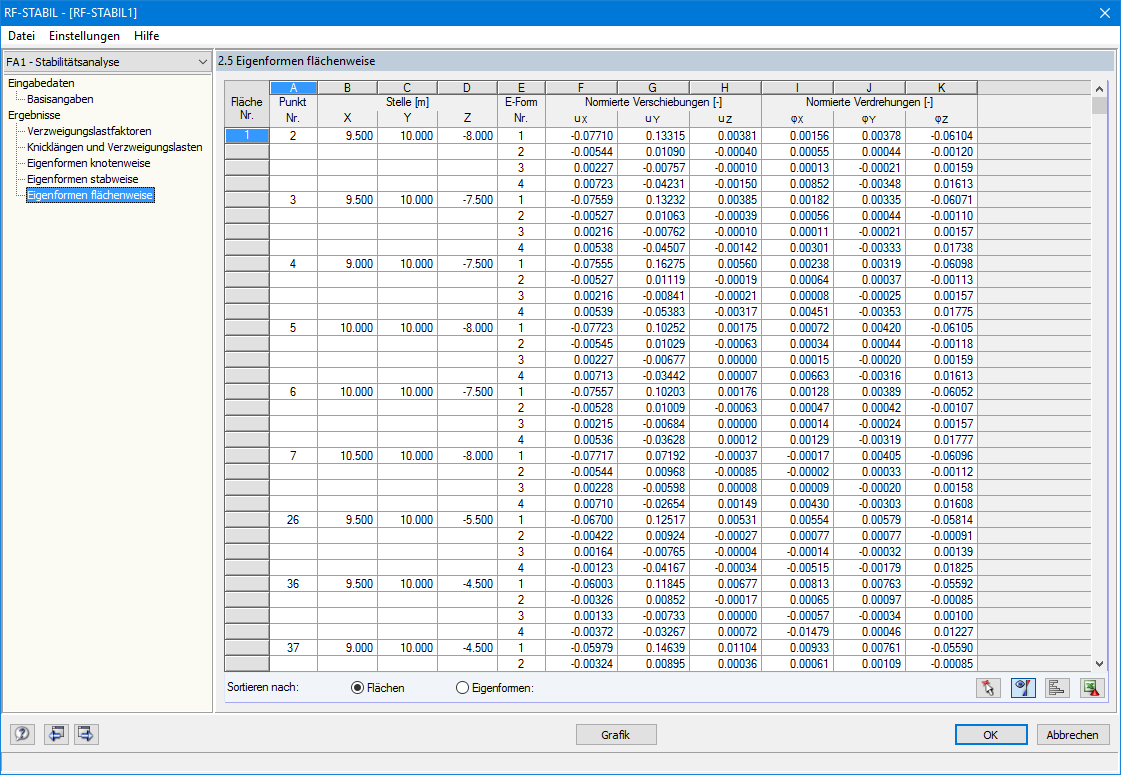The image size is (1121, 775).
Task: Open the Einstellungen menu
Action: 84,36
